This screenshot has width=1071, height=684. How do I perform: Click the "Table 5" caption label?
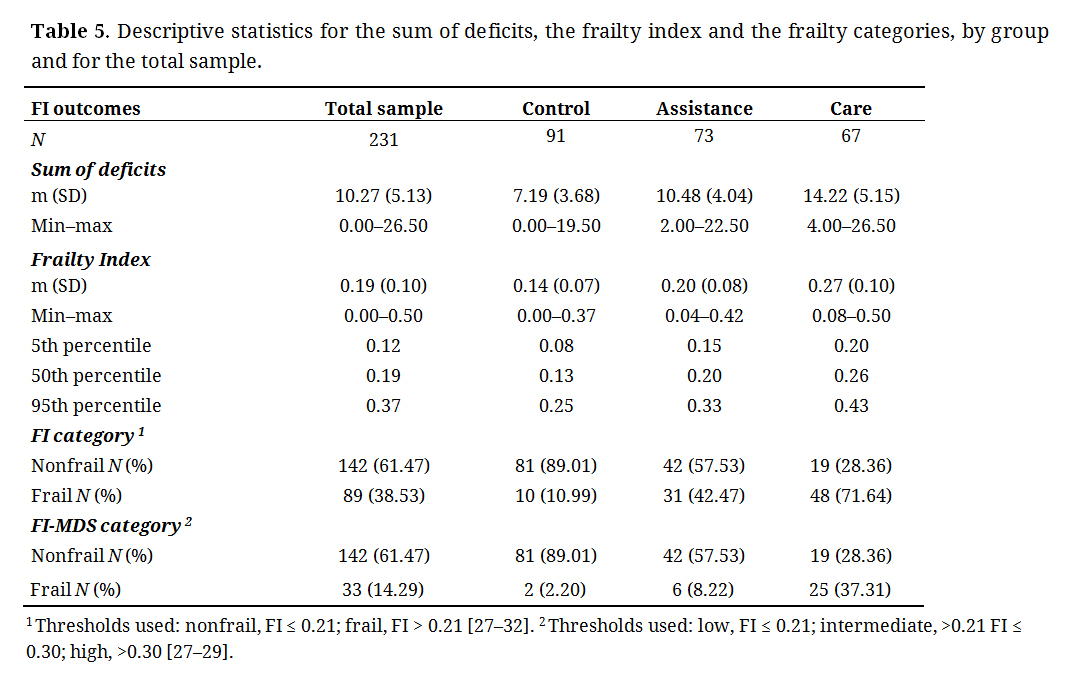click(x=72, y=31)
